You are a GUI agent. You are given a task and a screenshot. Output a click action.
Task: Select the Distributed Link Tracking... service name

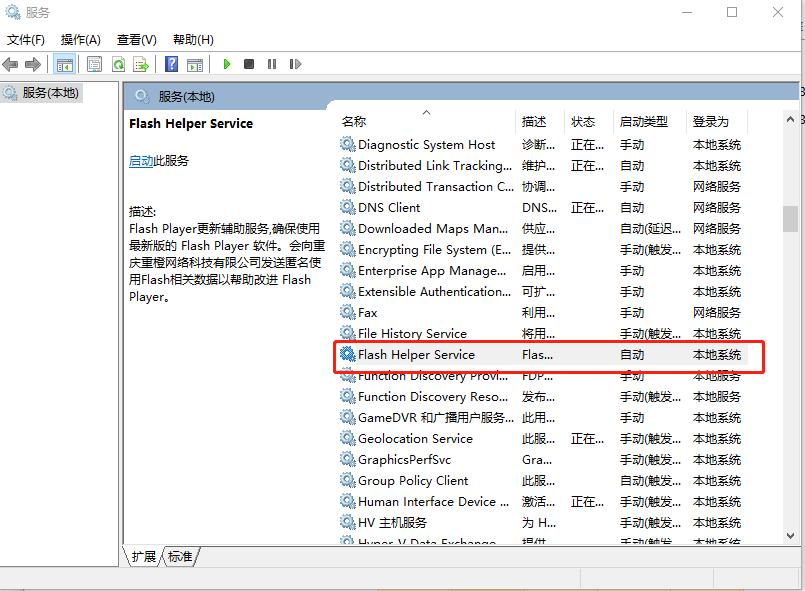[x=435, y=166]
